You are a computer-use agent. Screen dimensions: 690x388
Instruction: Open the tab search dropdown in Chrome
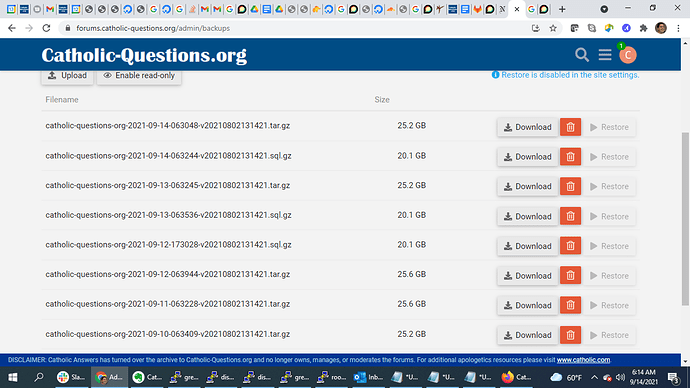coord(604,9)
